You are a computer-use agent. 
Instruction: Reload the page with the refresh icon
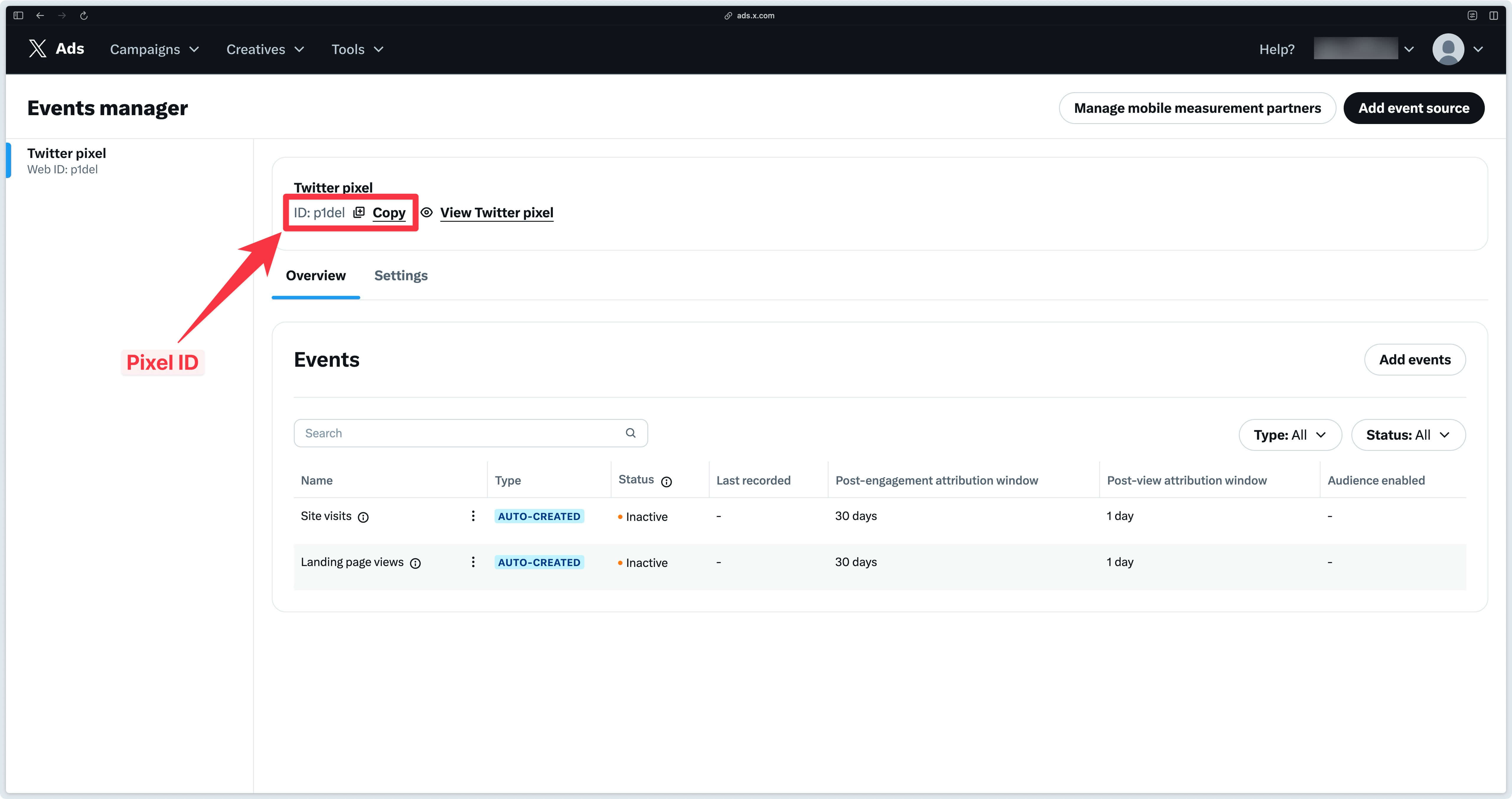point(84,15)
